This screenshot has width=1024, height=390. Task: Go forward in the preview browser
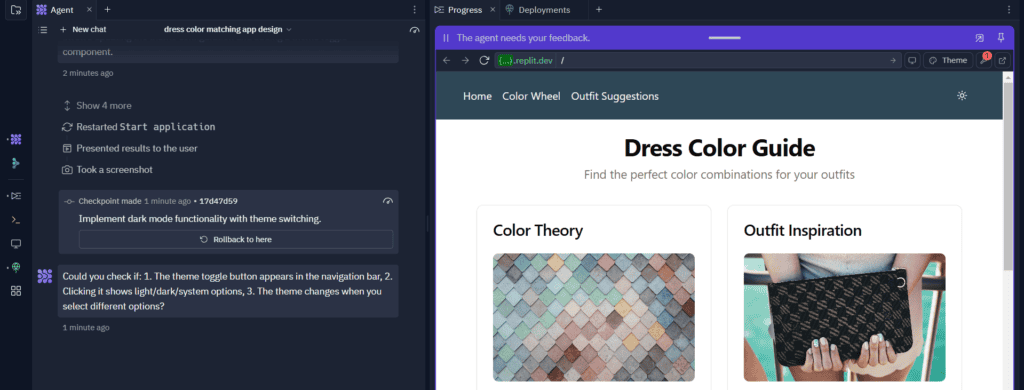click(465, 60)
